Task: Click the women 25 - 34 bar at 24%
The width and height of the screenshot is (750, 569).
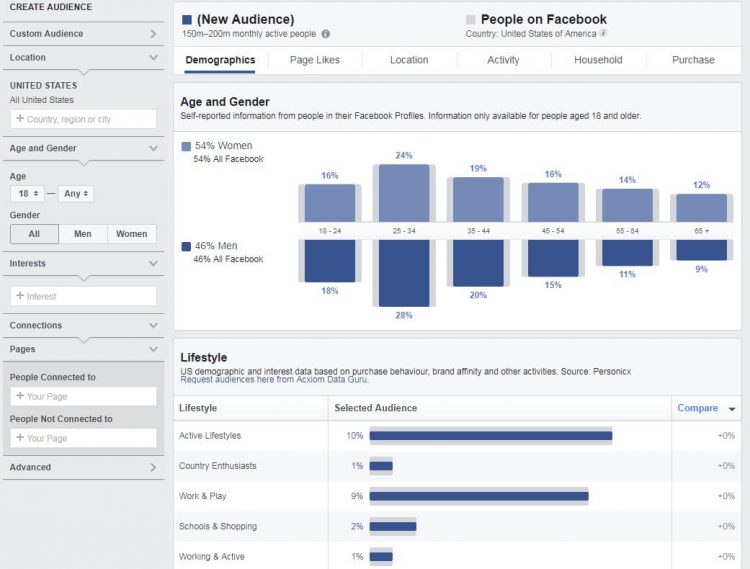Action: (404, 193)
